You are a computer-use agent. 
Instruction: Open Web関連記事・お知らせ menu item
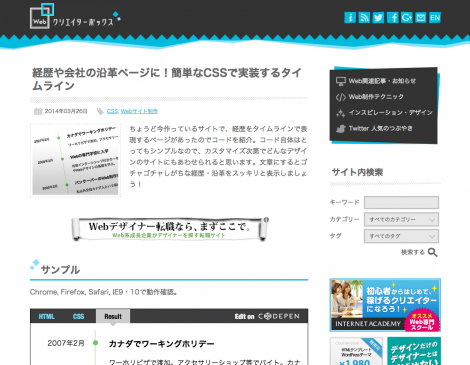pyautogui.click(x=382, y=81)
